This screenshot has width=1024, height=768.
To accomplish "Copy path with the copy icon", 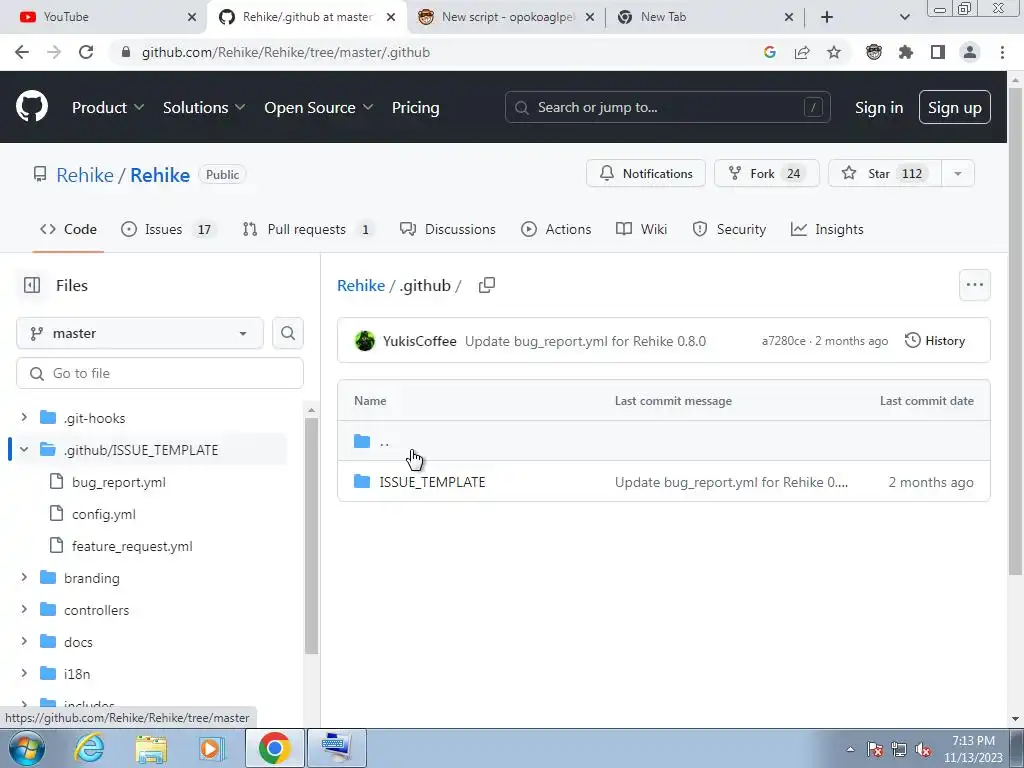I will pyautogui.click(x=487, y=285).
